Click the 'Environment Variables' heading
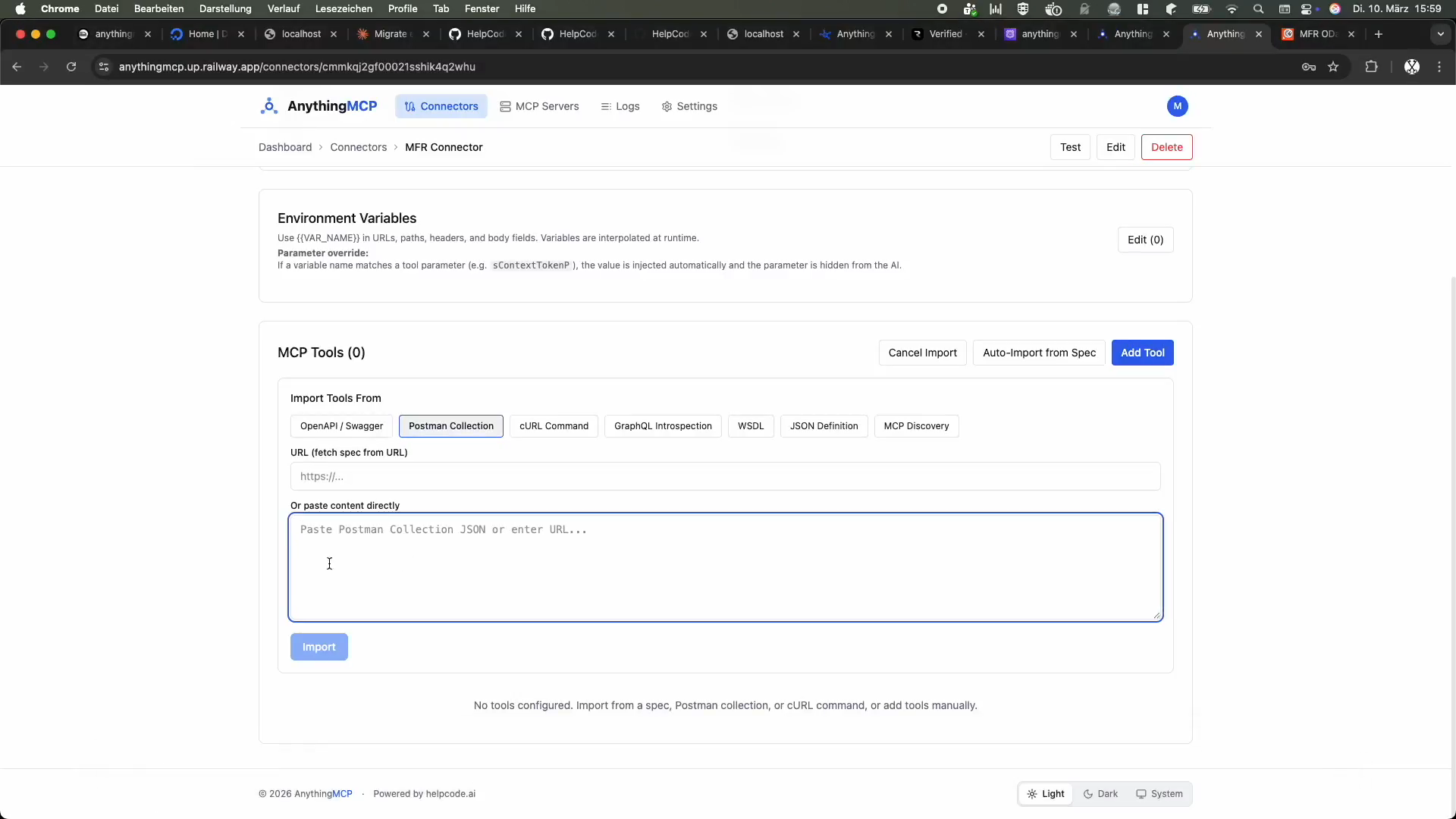The image size is (1456, 819). coord(347,218)
